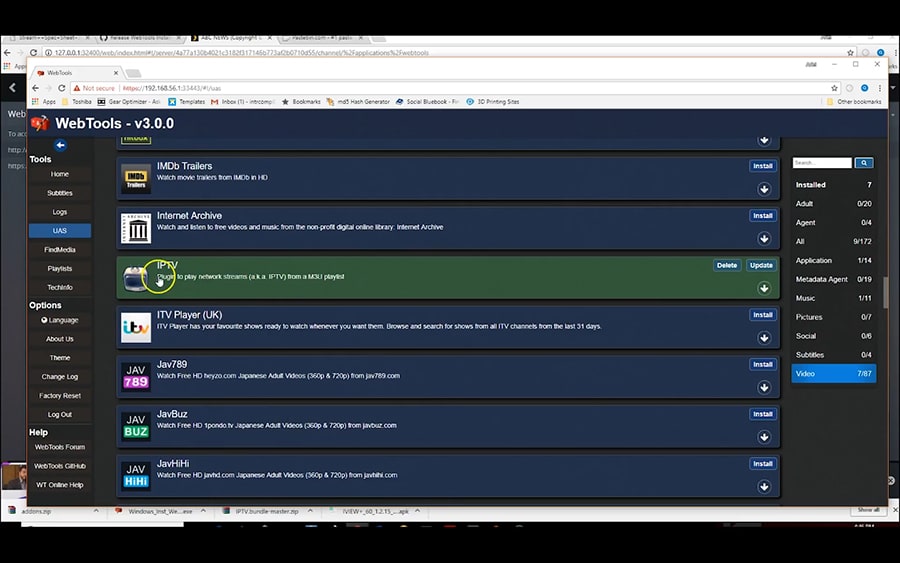Delete the IPTV channel

tap(727, 265)
